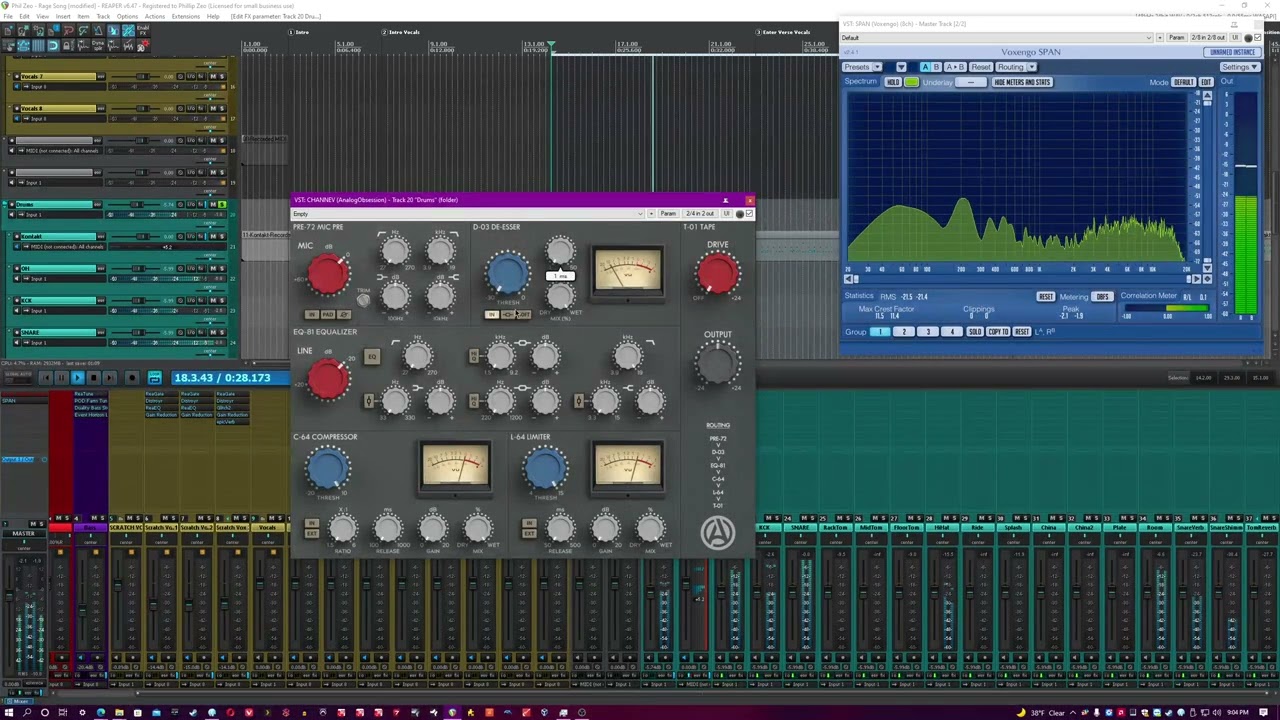Viewport: 1280px width, 720px height.
Task: Mute the Vocals 7 track
Action: pyautogui.click(x=213, y=77)
